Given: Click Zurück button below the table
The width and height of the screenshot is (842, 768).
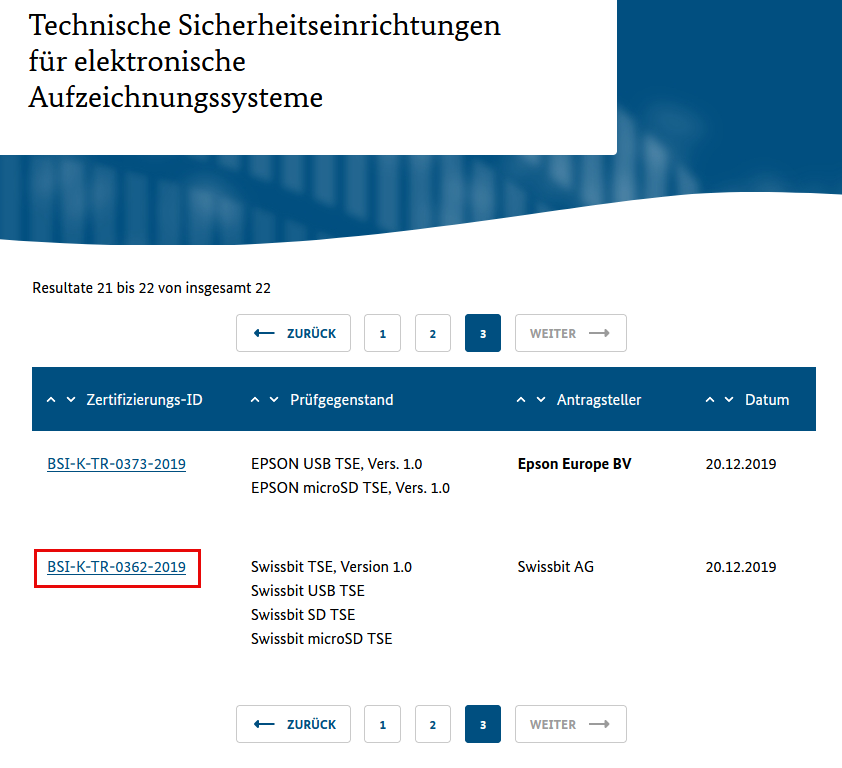Looking at the screenshot, I should (293, 724).
